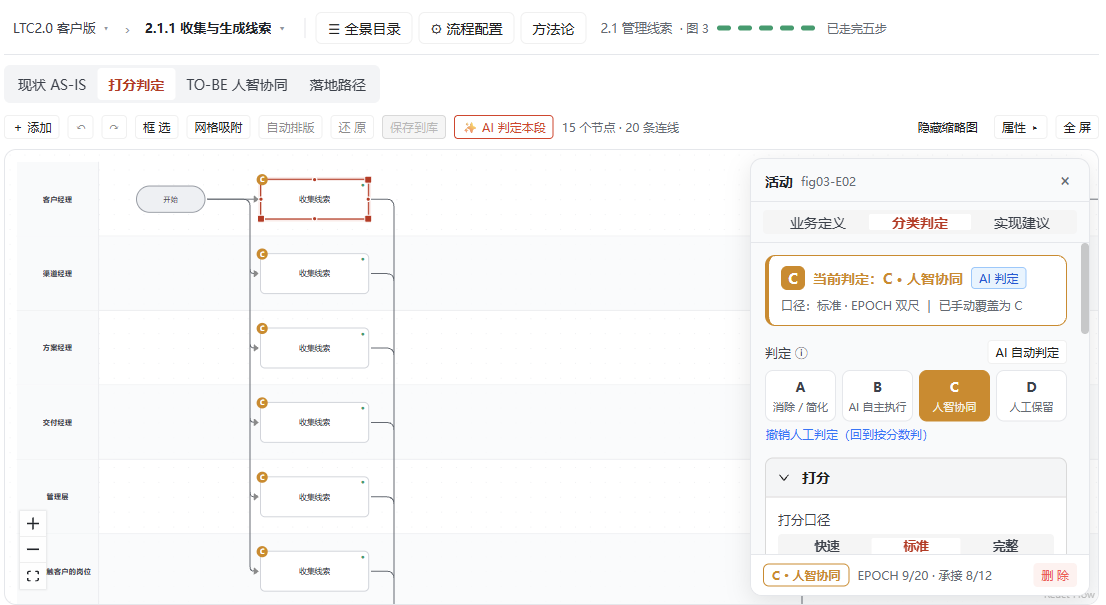Click '2.1 管理线索 · 图 3' label
Screen dimensions: 1106x605
point(655,29)
